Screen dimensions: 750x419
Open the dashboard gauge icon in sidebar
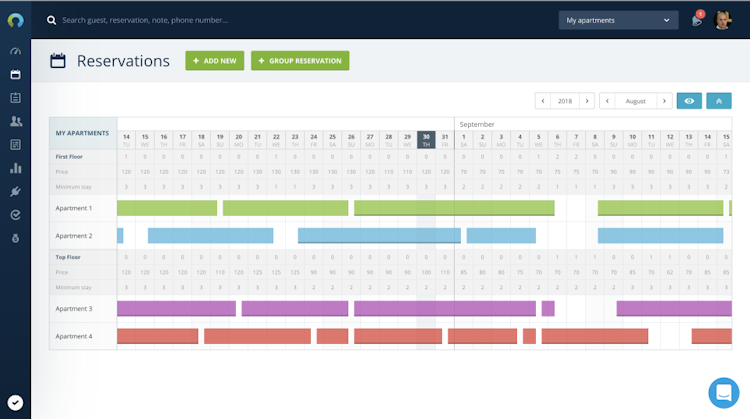tap(15, 51)
